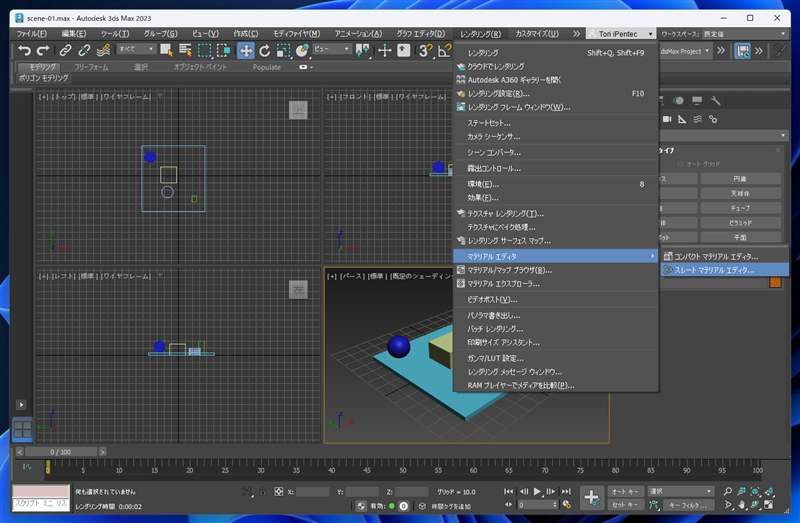Switch to the Populate ribbon tab
Viewport: 800px width, 523px height.
(267, 67)
